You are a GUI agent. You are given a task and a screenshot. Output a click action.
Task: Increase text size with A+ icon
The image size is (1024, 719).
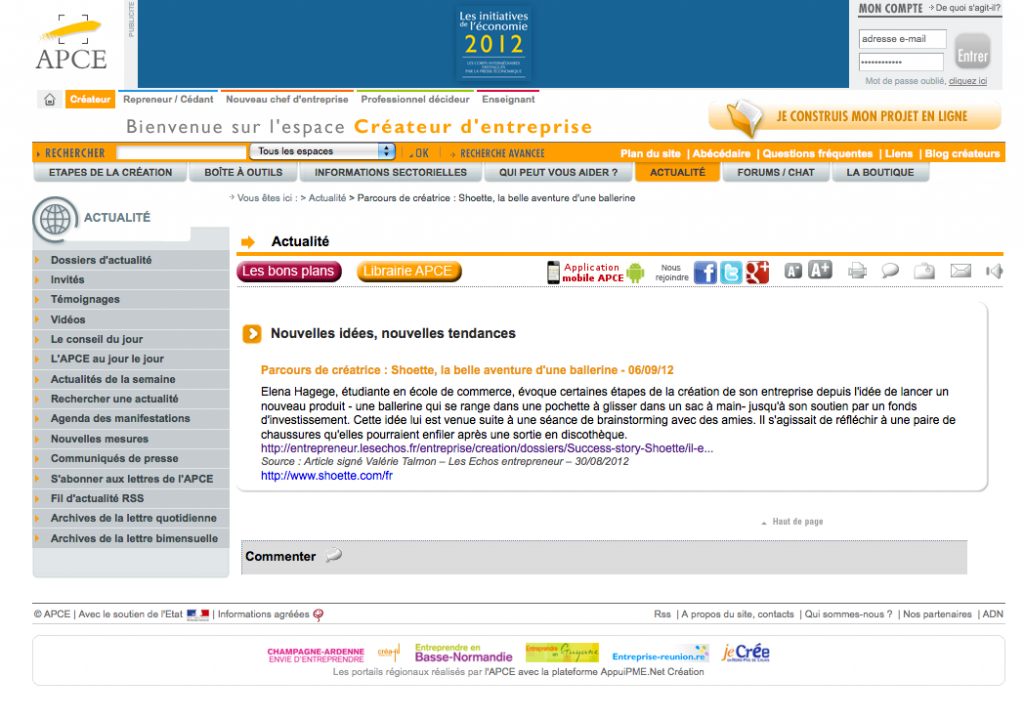pyautogui.click(x=820, y=270)
